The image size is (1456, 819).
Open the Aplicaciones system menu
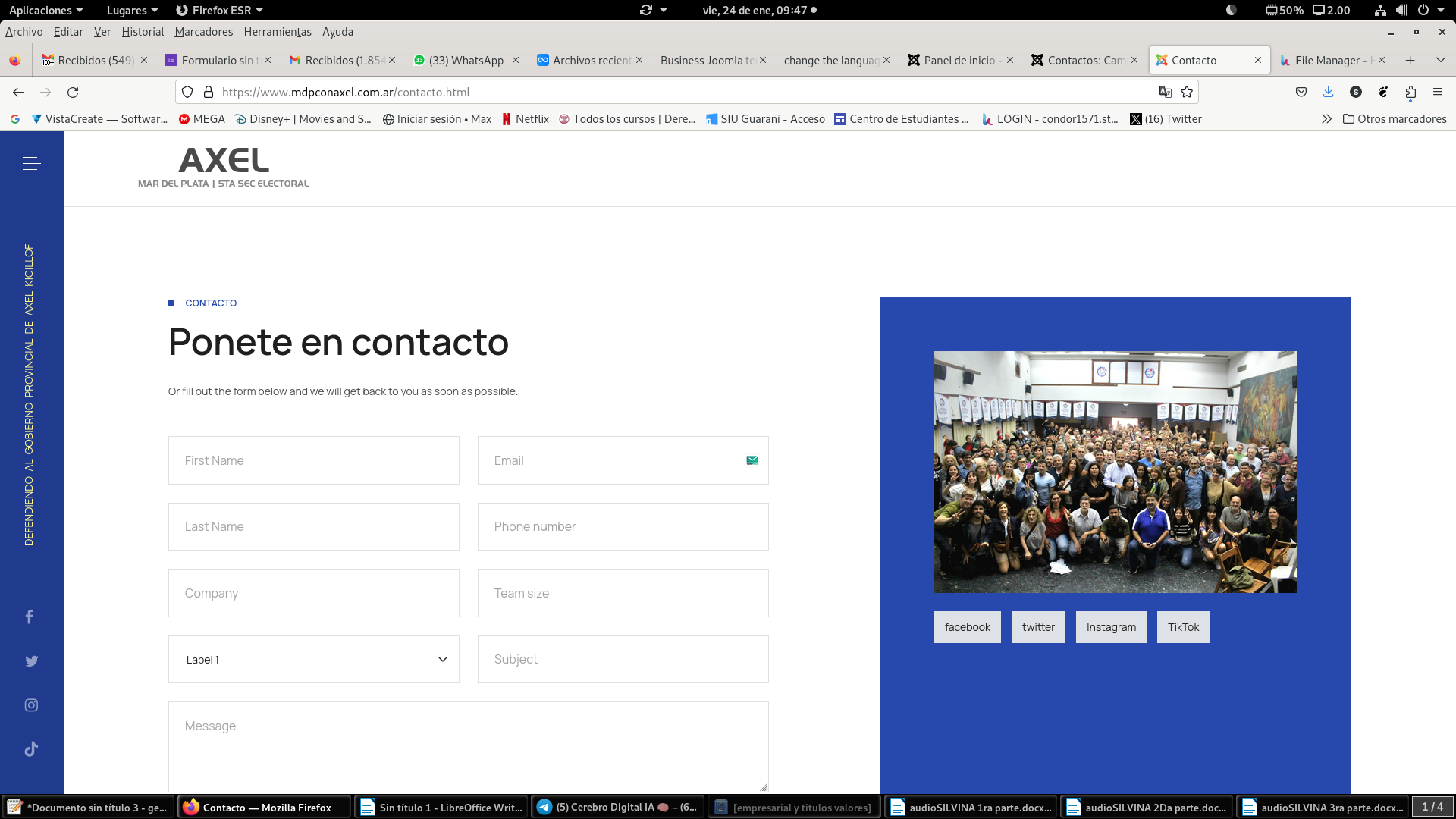point(45,10)
